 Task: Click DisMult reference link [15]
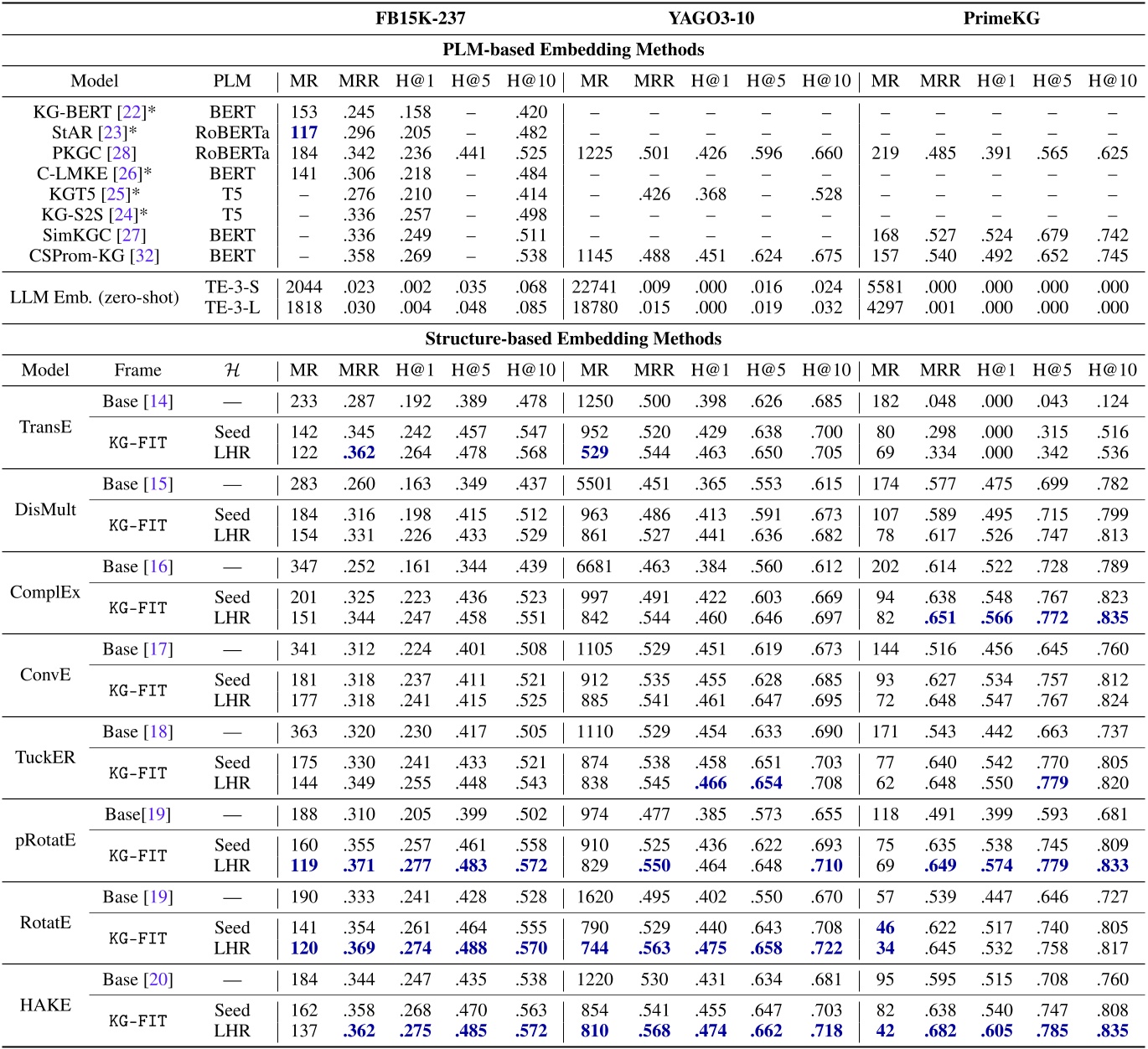(159, 483)
